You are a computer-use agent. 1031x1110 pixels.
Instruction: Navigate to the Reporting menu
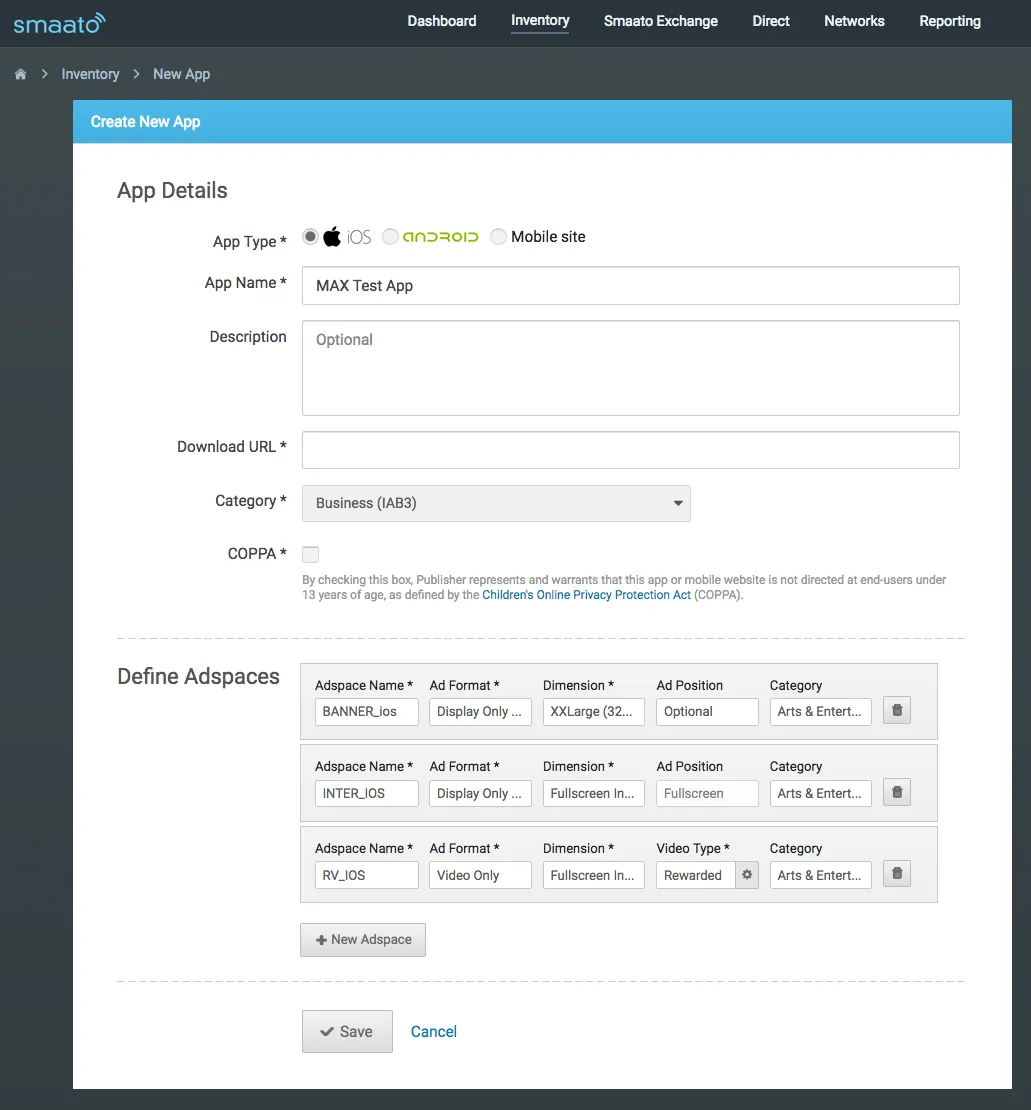[x=949, y=21]
